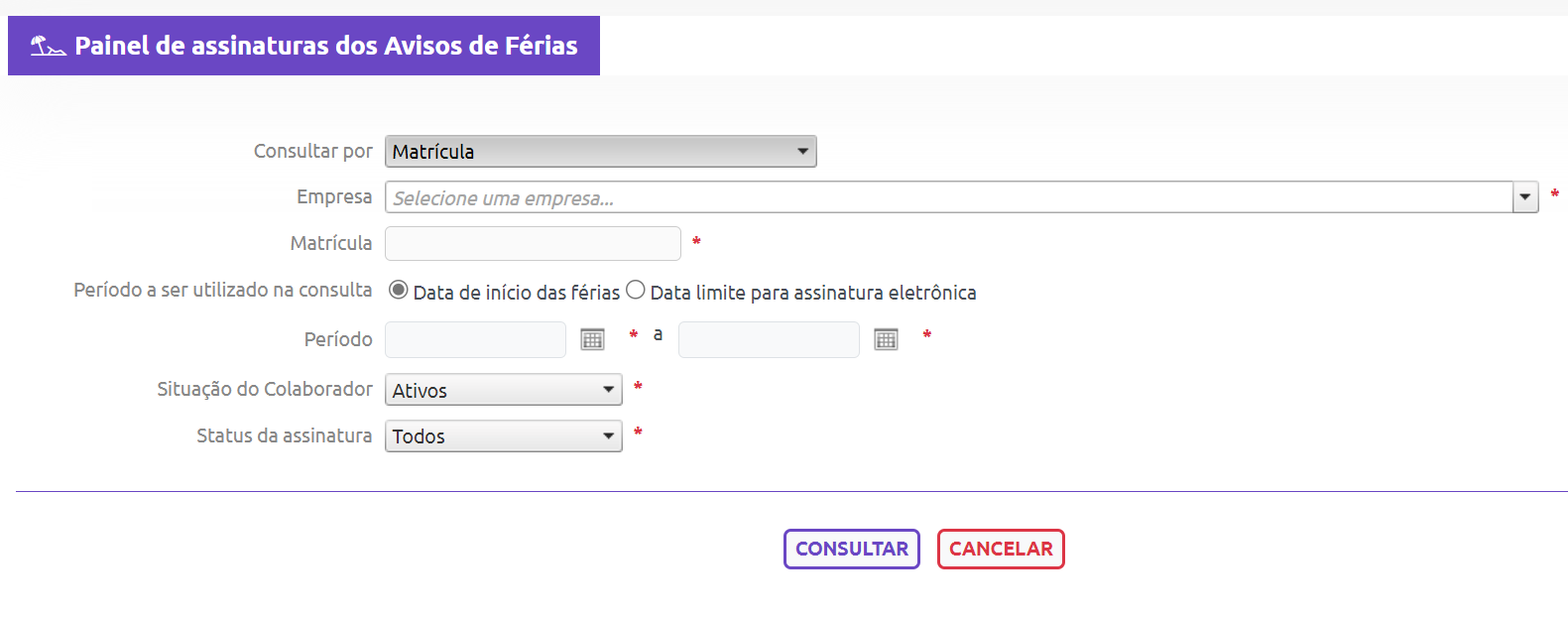Select the Data de início das férias option
The width and height of the screenshot is (1568, 618).
(x=398, y=290)
